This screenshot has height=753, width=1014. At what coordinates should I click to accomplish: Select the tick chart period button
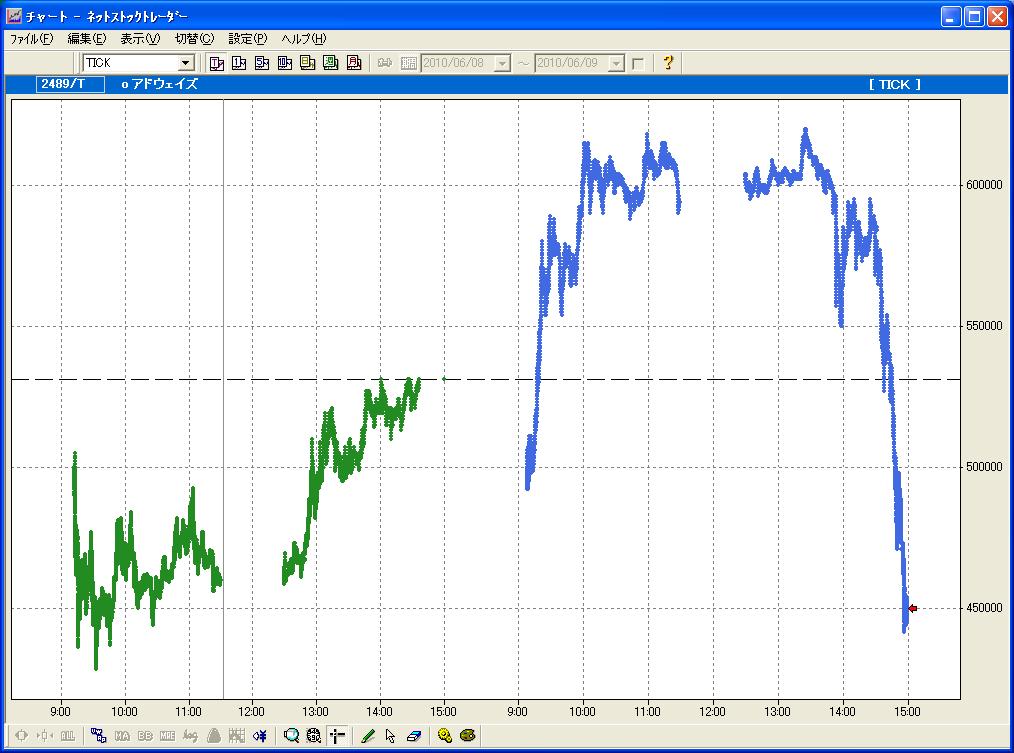216,63
